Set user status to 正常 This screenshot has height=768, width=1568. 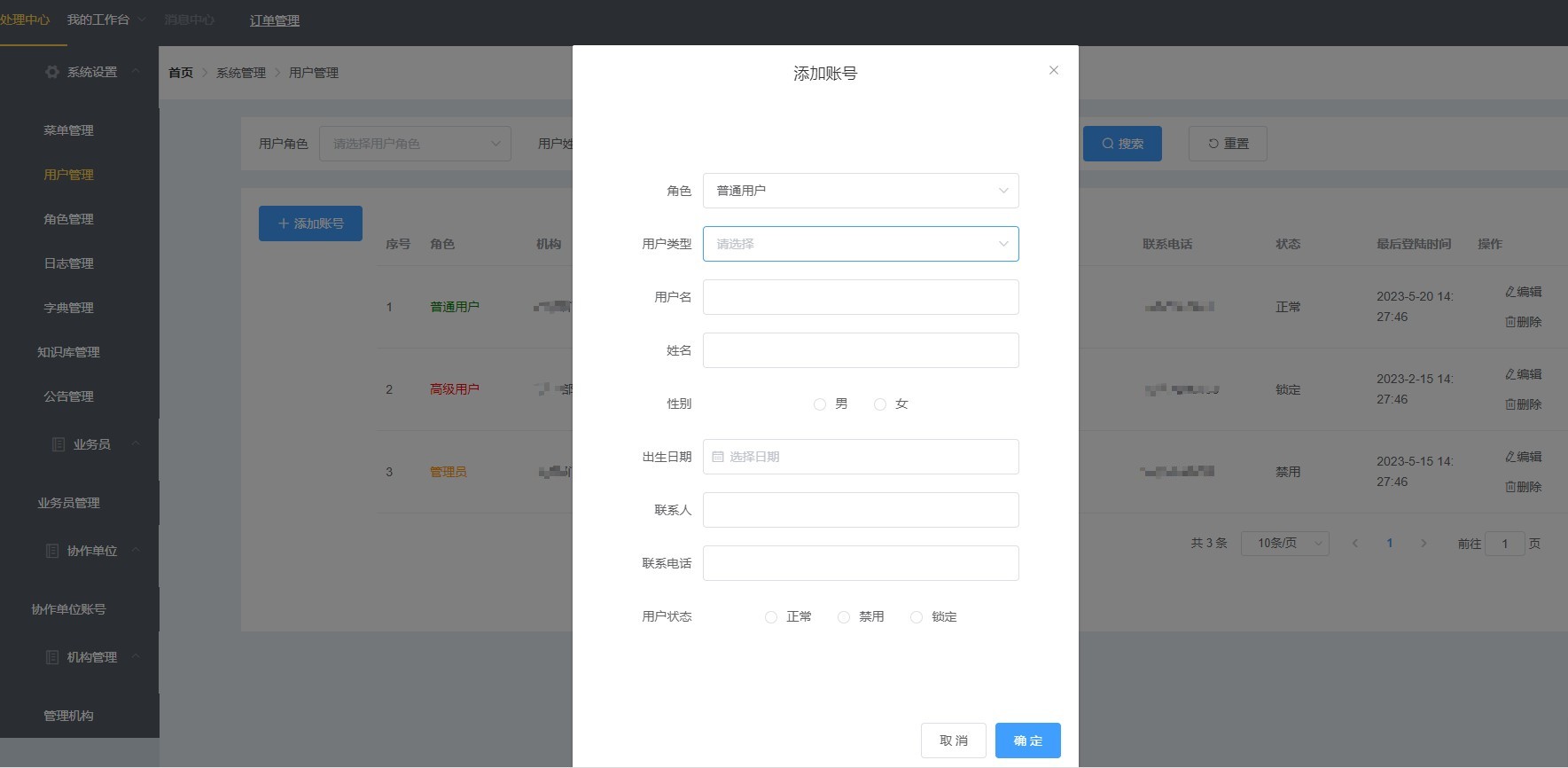point(771,617)
